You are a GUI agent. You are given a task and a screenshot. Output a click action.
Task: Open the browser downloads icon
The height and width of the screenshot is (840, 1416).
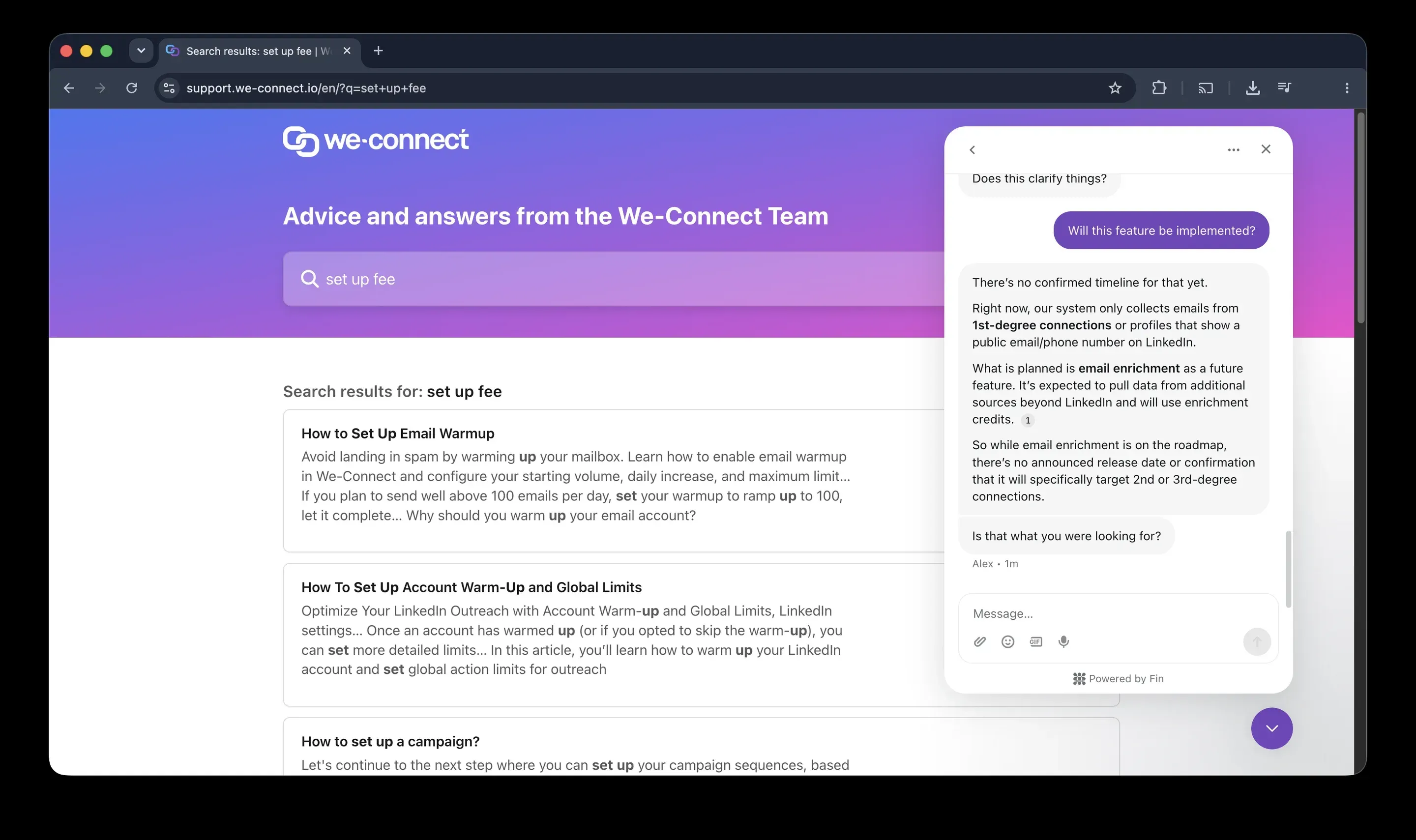click(x=1252, y=88)
